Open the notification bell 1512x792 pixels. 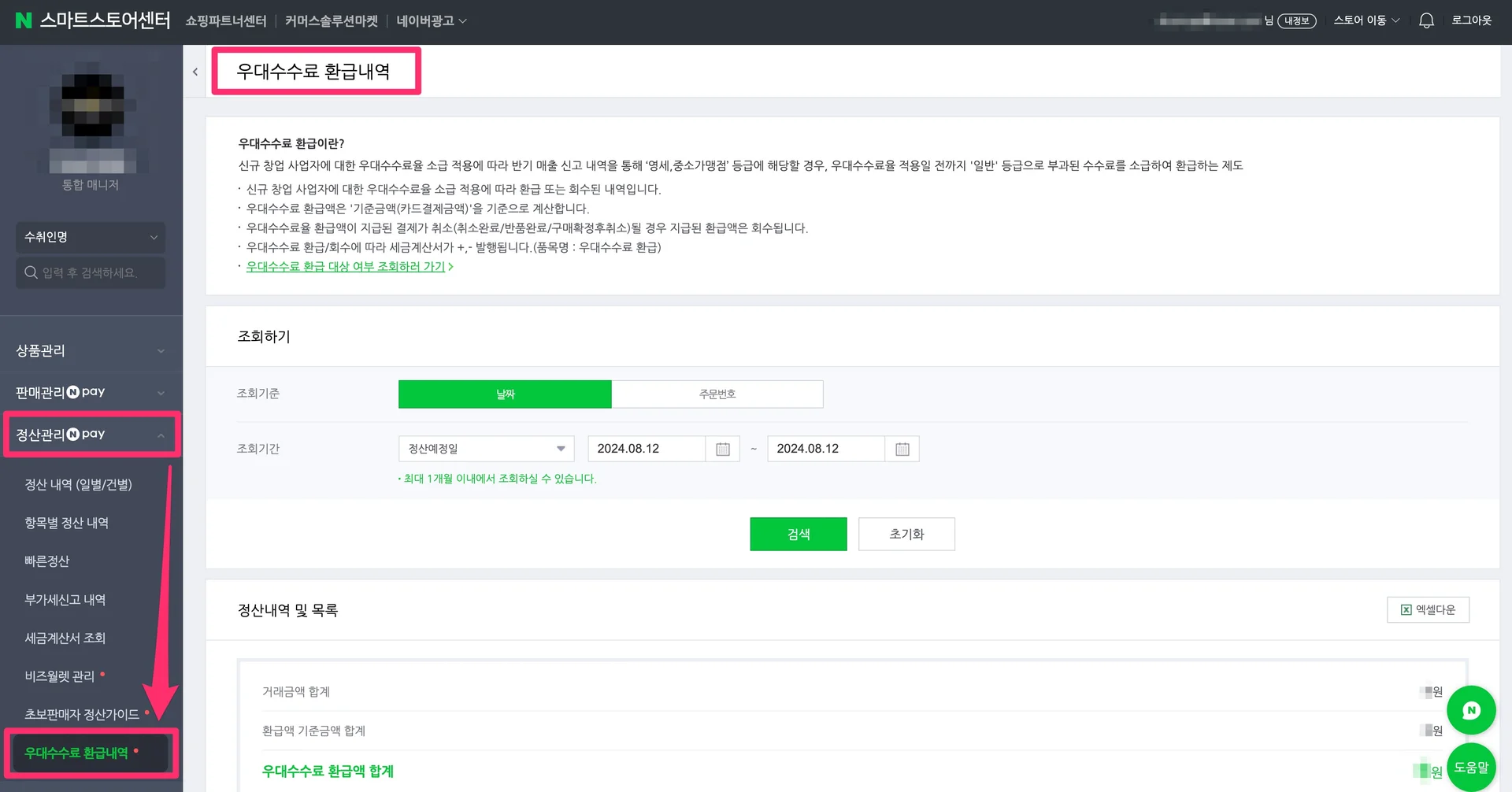tap(1425, 20)
